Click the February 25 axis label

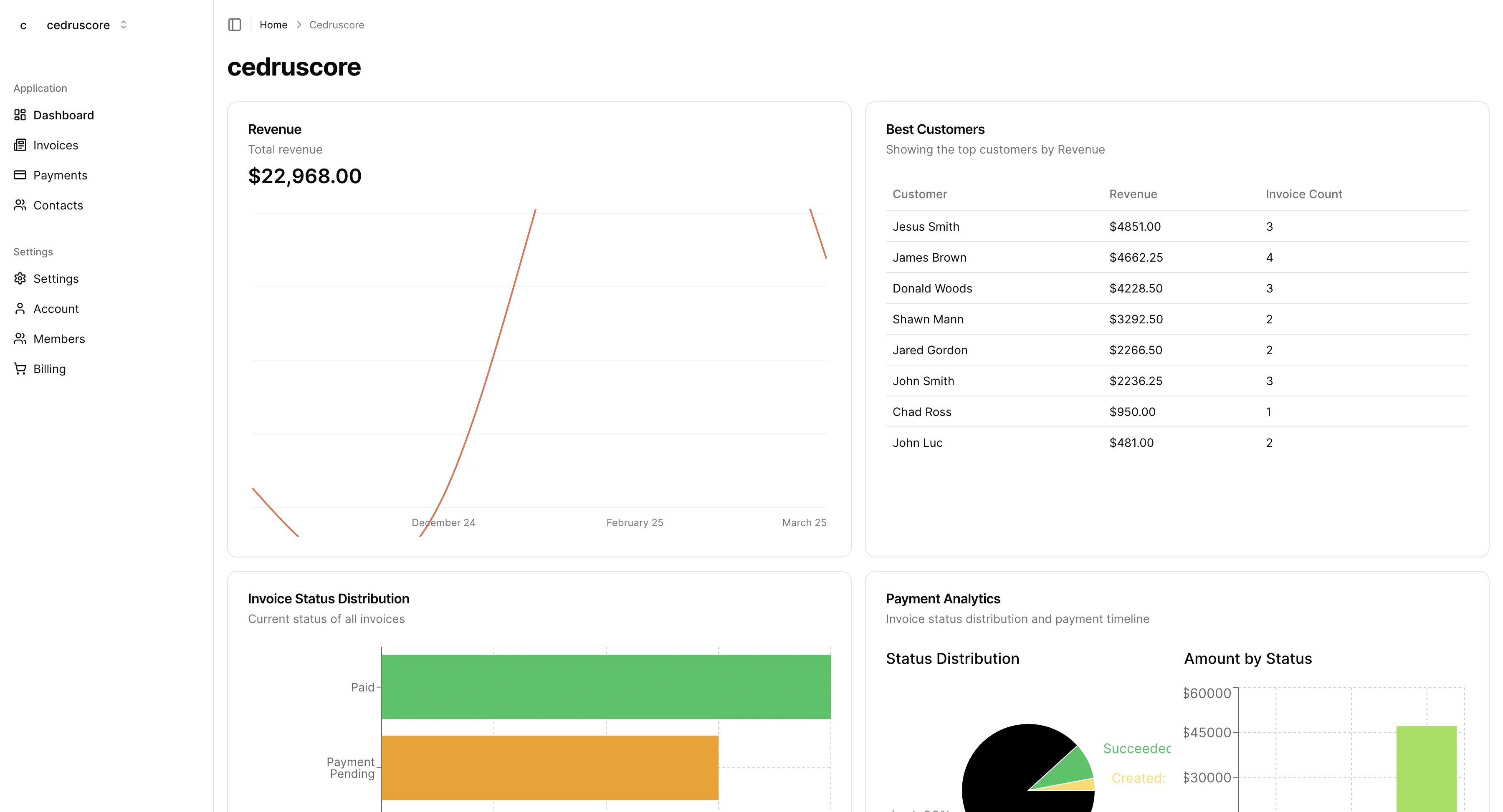click(635, 523)
